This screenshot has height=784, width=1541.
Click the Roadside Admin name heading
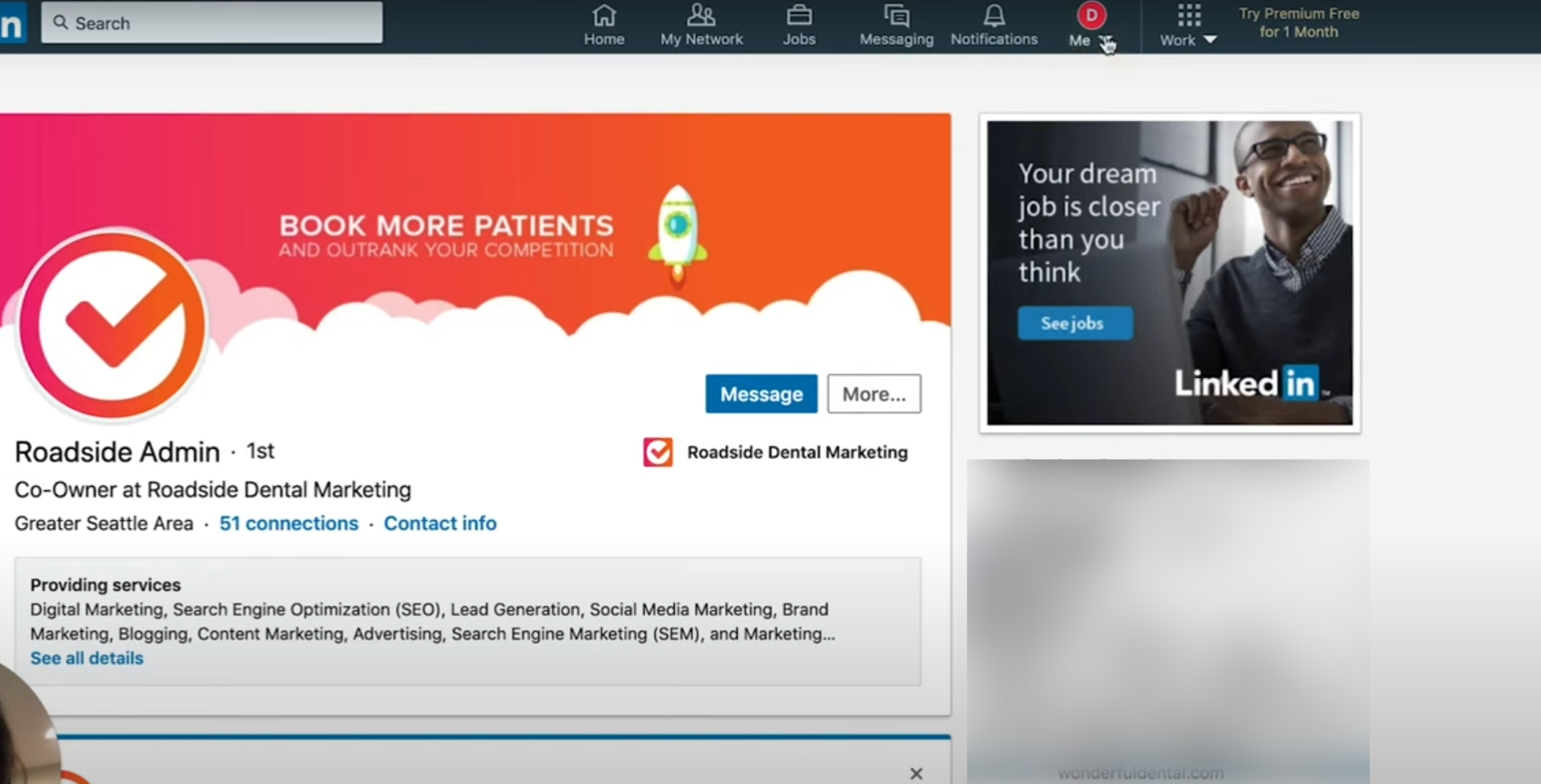(117, 452)
